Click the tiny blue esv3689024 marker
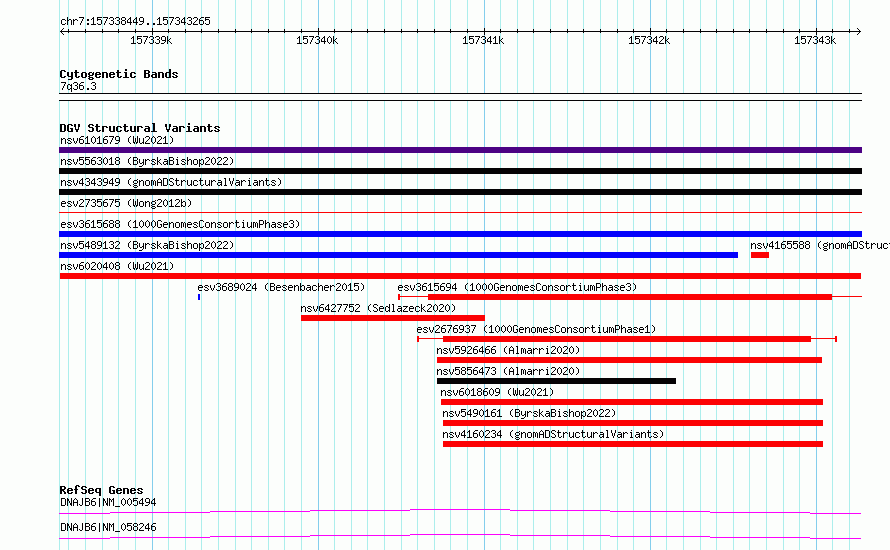 (x=199, y=297)
